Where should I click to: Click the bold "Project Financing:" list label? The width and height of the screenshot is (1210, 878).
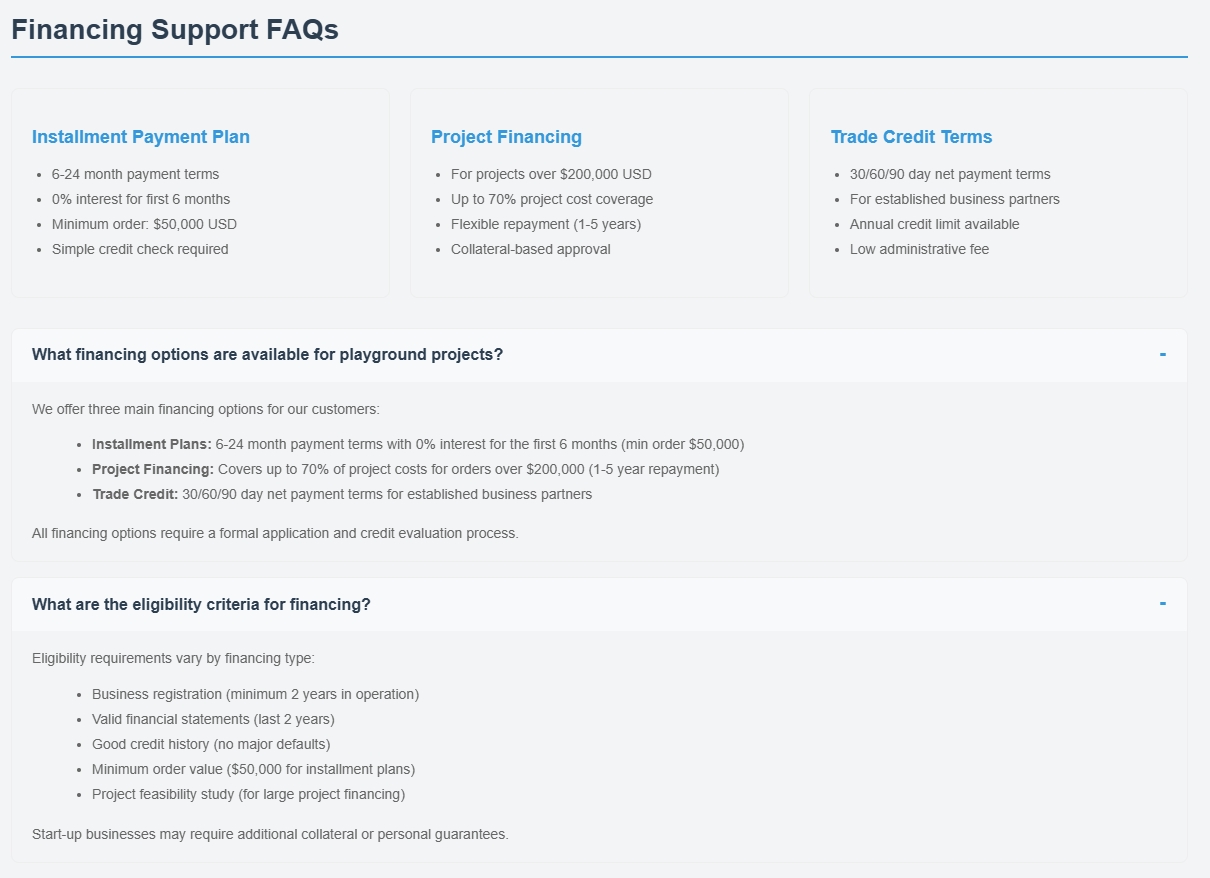[x=153, y=469]
